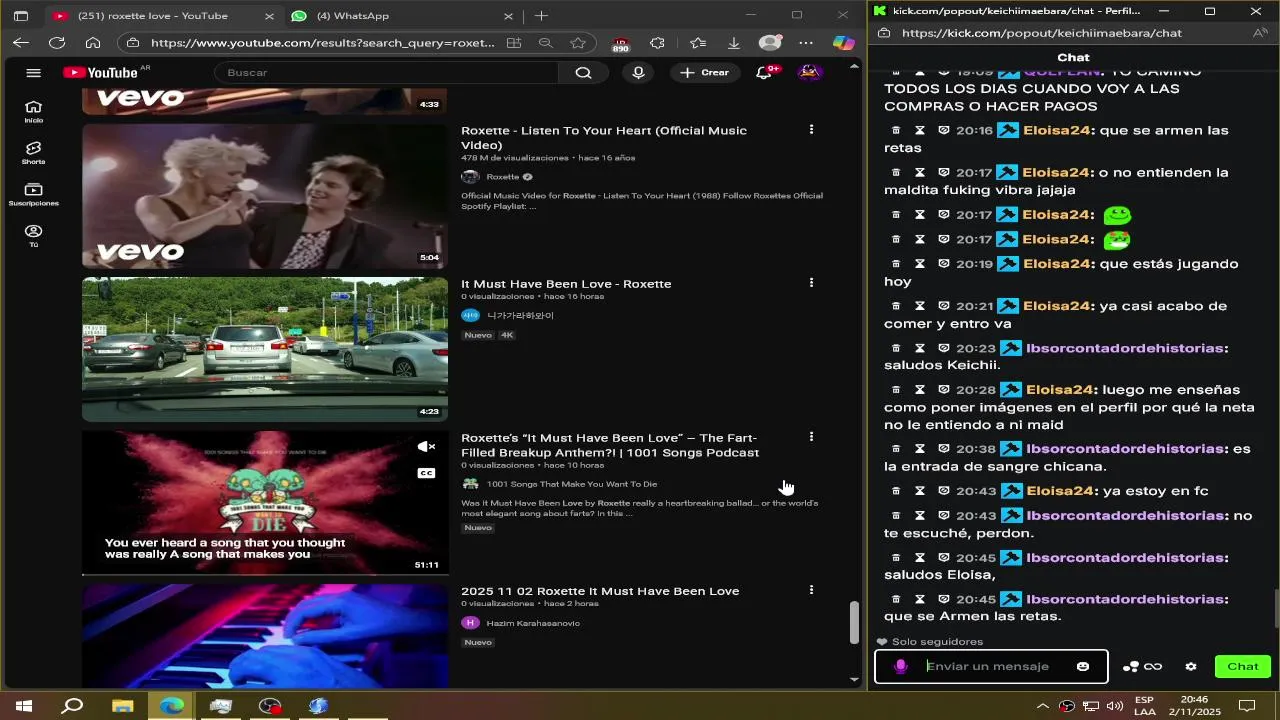Image resolution: width=1280 pixels, height=720 pixels.
Task: Click username Ibsorcontadordehistorias saying saludos Keichii
Action: pos(1125,348)
